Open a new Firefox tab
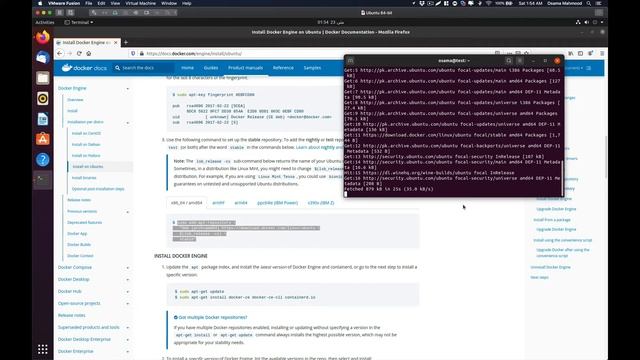The height and width of the screenshot is (360, 640). click(126, 42)
